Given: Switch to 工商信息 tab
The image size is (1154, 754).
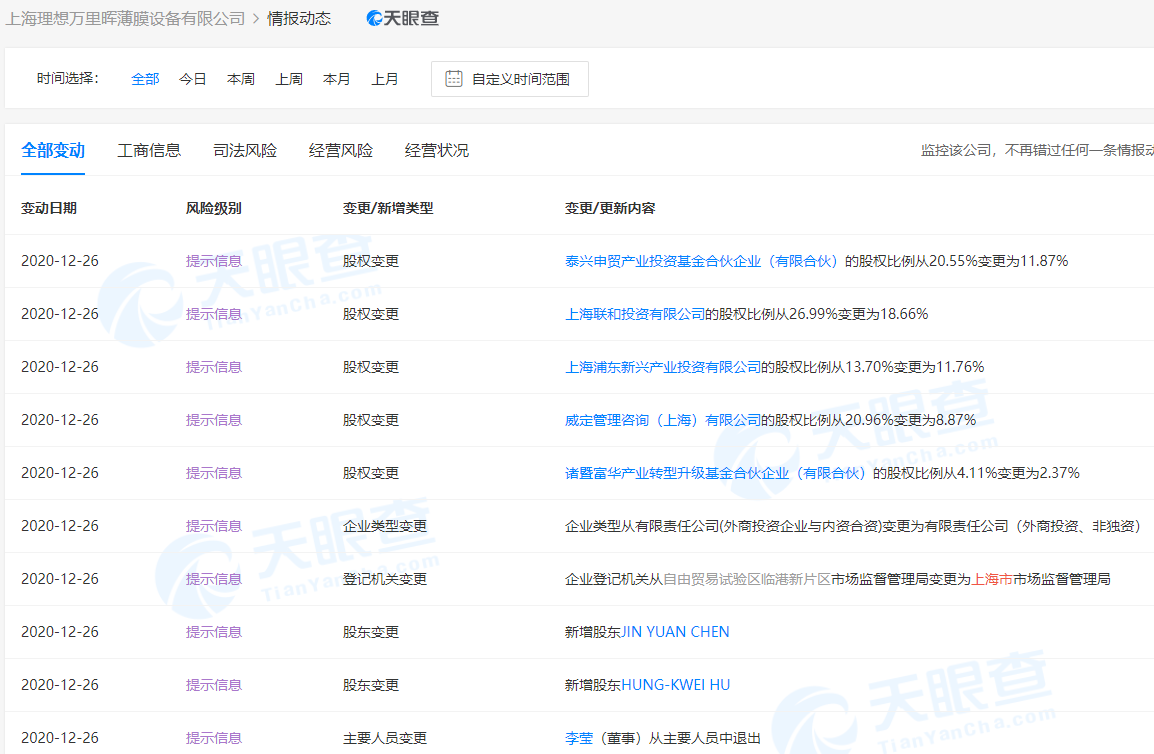Looking at the screenshot, I should coord(149,150).
